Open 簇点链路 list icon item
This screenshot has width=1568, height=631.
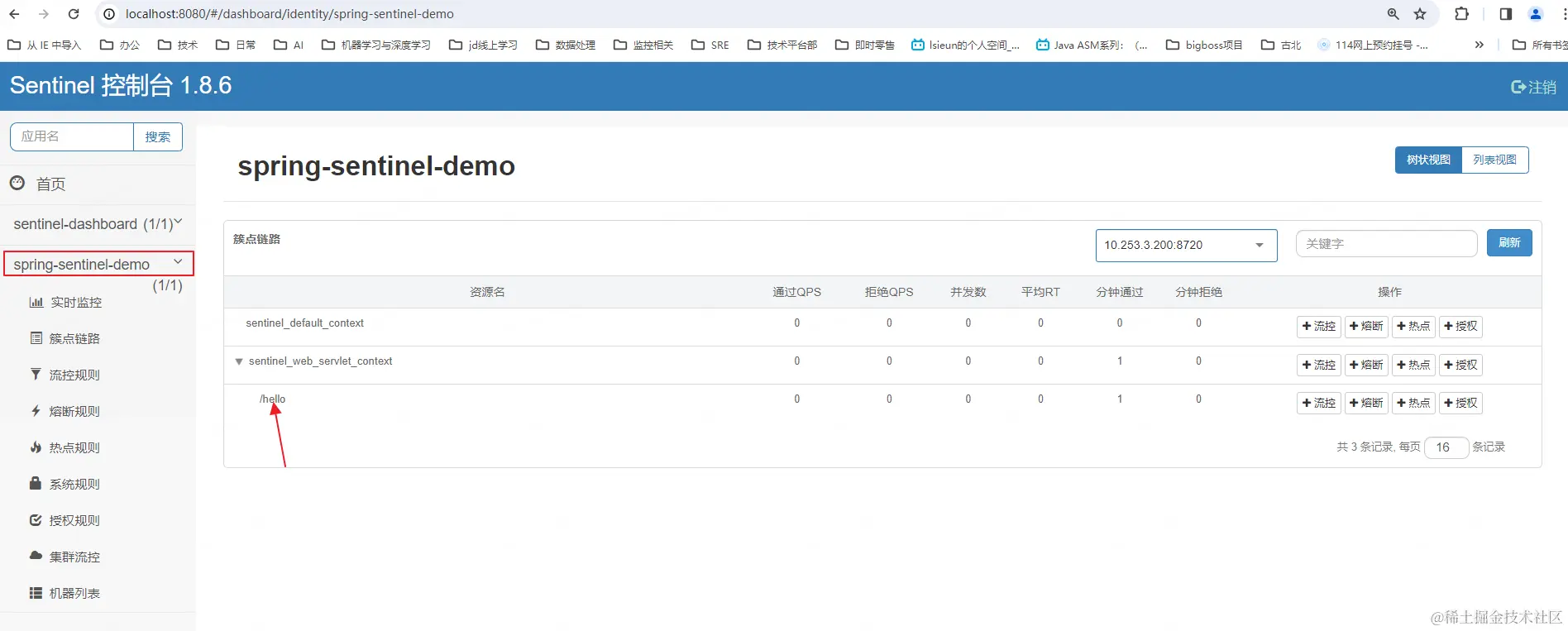(36, 338)
